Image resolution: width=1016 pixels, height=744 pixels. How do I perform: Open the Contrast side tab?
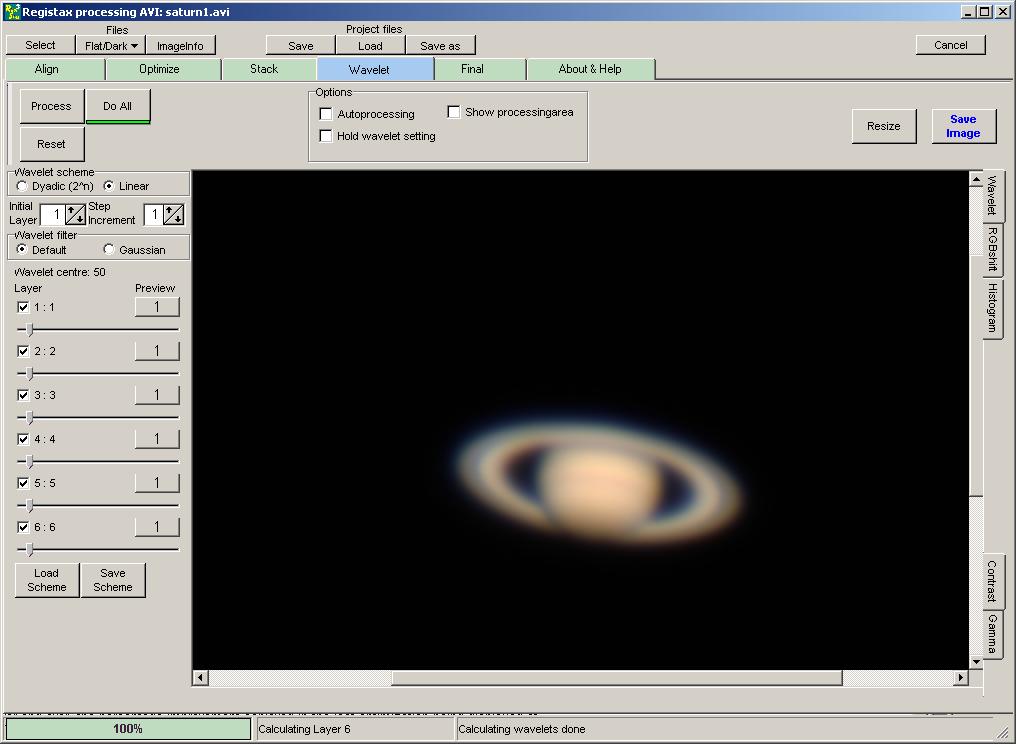992,581
